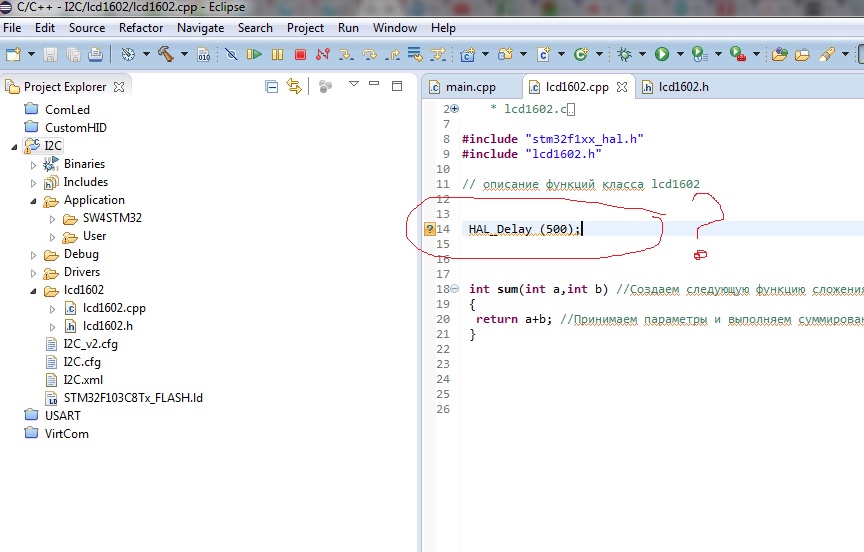This screenshot has width=864, height=552.
Task: Collapse the I2C project node
Action: 14,146
